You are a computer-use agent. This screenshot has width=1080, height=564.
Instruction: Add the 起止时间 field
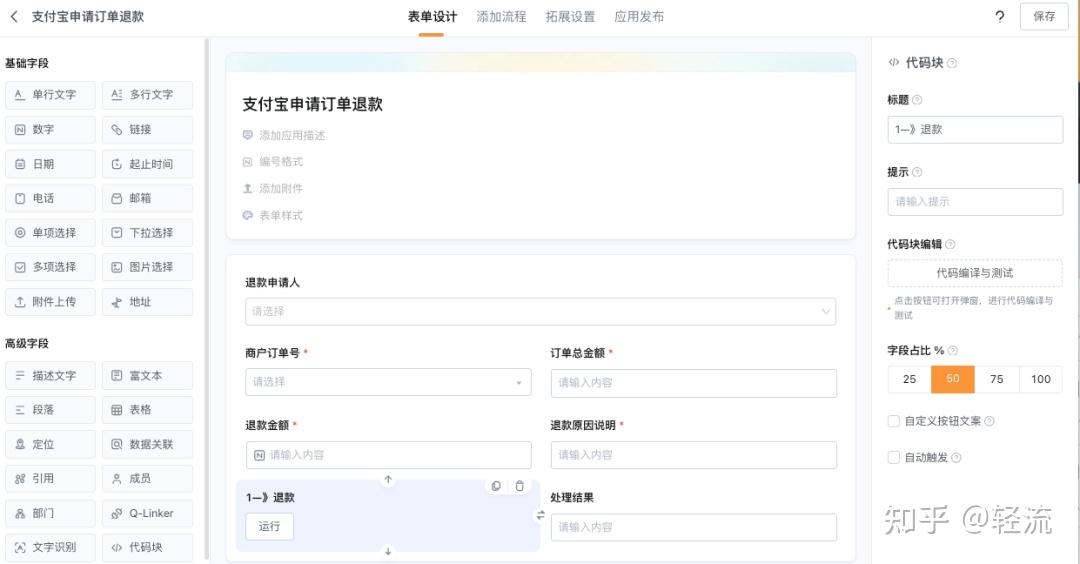click(147, 164)
